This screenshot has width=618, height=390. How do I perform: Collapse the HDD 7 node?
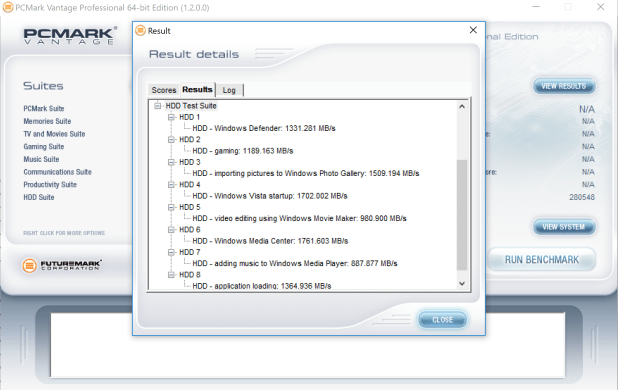(171, 252)
